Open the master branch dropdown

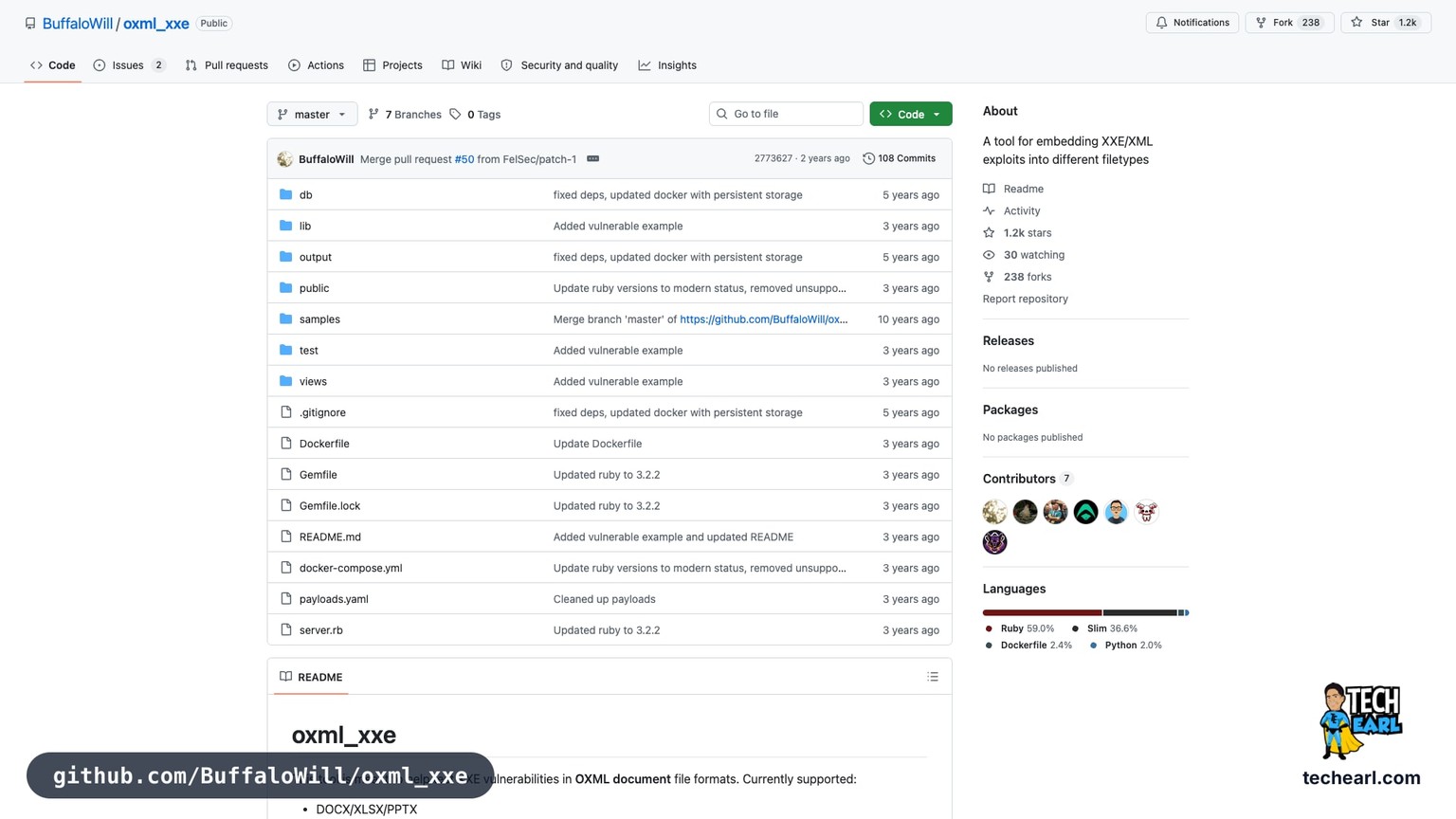pyautogui.click(x=313, y=115)
